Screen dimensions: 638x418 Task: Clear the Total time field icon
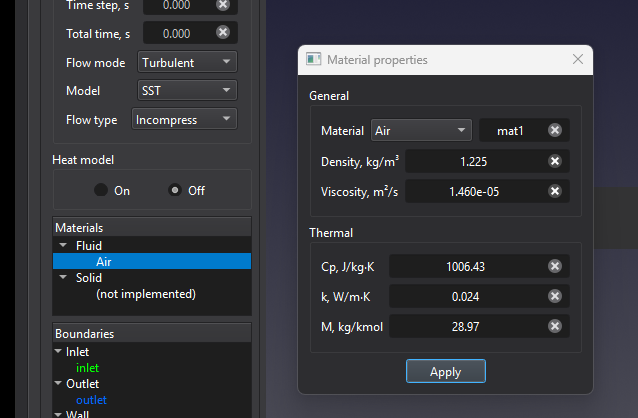222,33
